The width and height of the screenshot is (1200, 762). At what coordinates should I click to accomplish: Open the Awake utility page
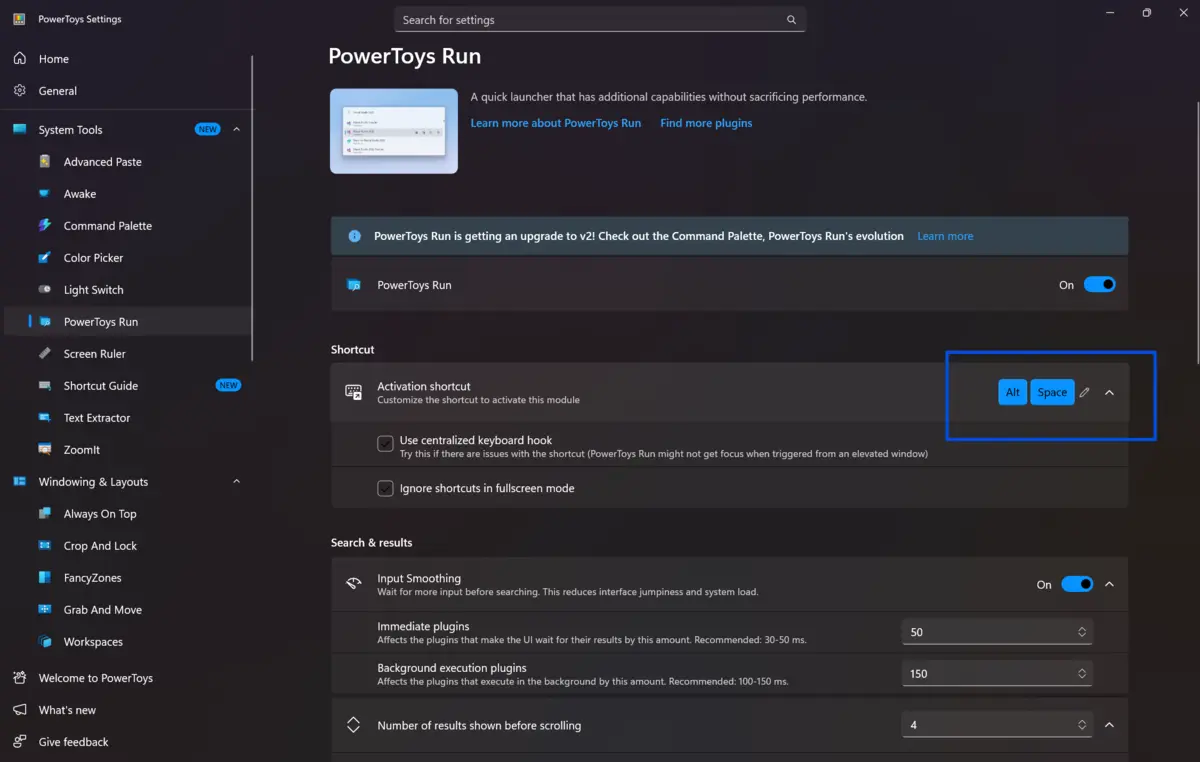coord(80,194)
